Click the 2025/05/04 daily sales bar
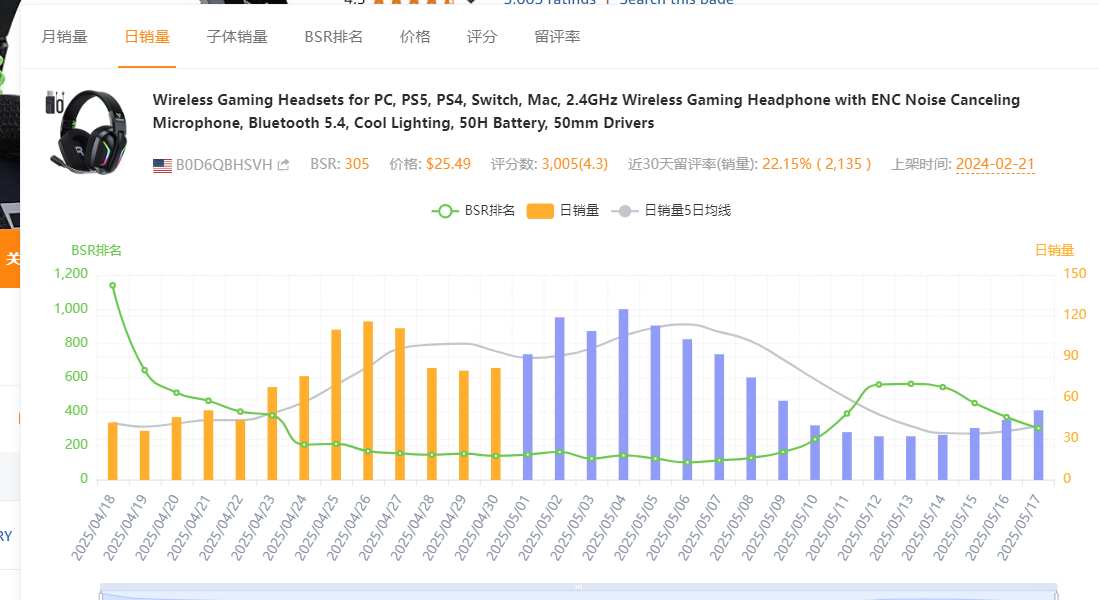This screenshot has height=600, width=1099. pyautogui.click(x=623, y=395)
